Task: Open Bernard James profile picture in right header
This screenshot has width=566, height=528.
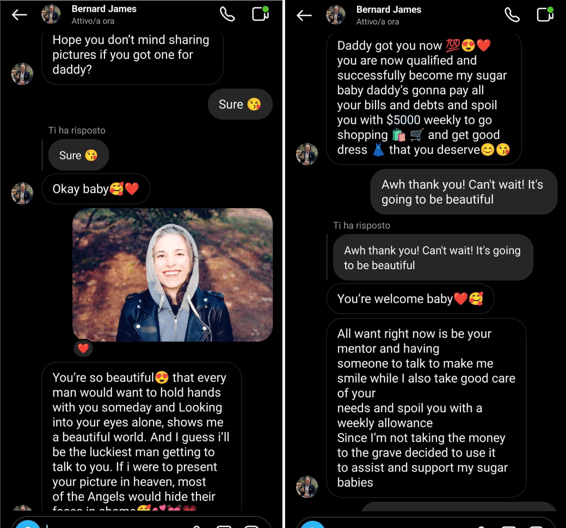Action: tap(336, 15)
